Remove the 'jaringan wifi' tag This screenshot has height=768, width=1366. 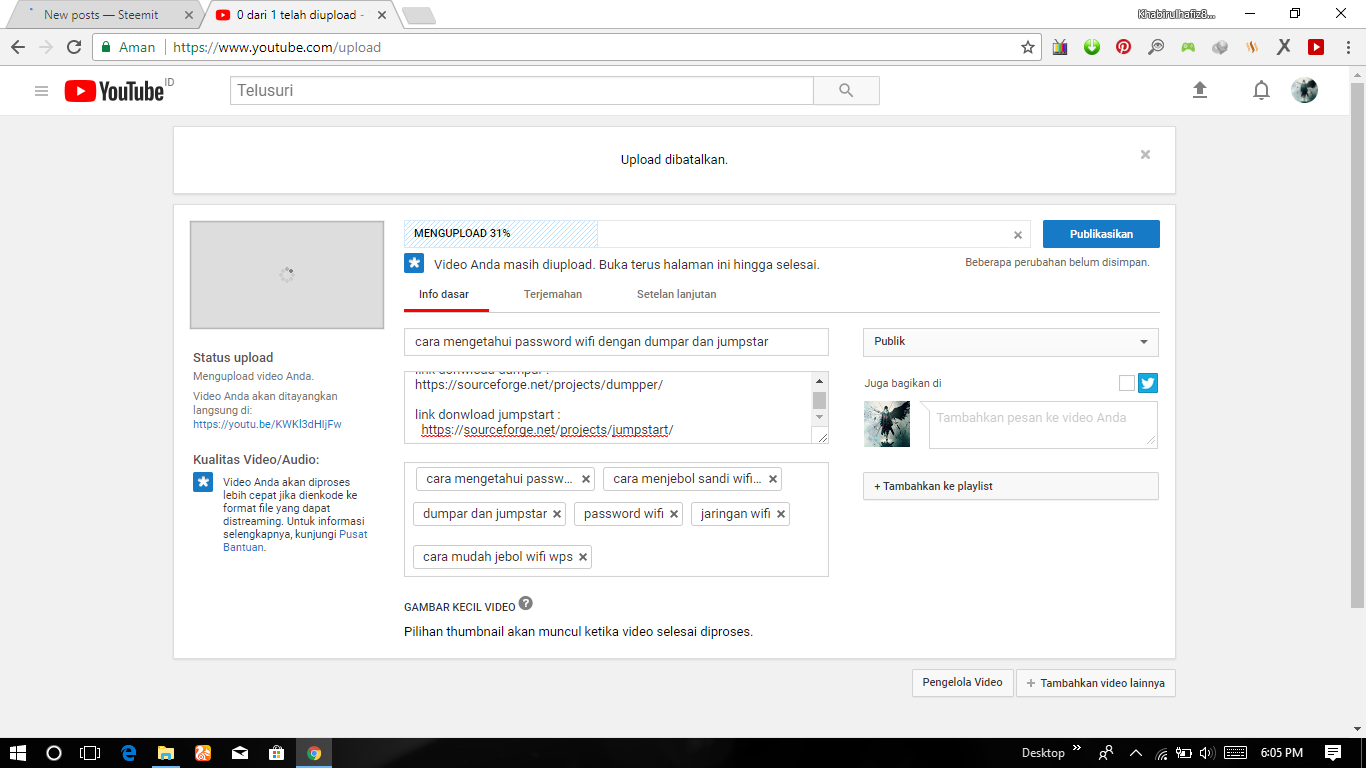pyautogui.click(x=781, y=514)
